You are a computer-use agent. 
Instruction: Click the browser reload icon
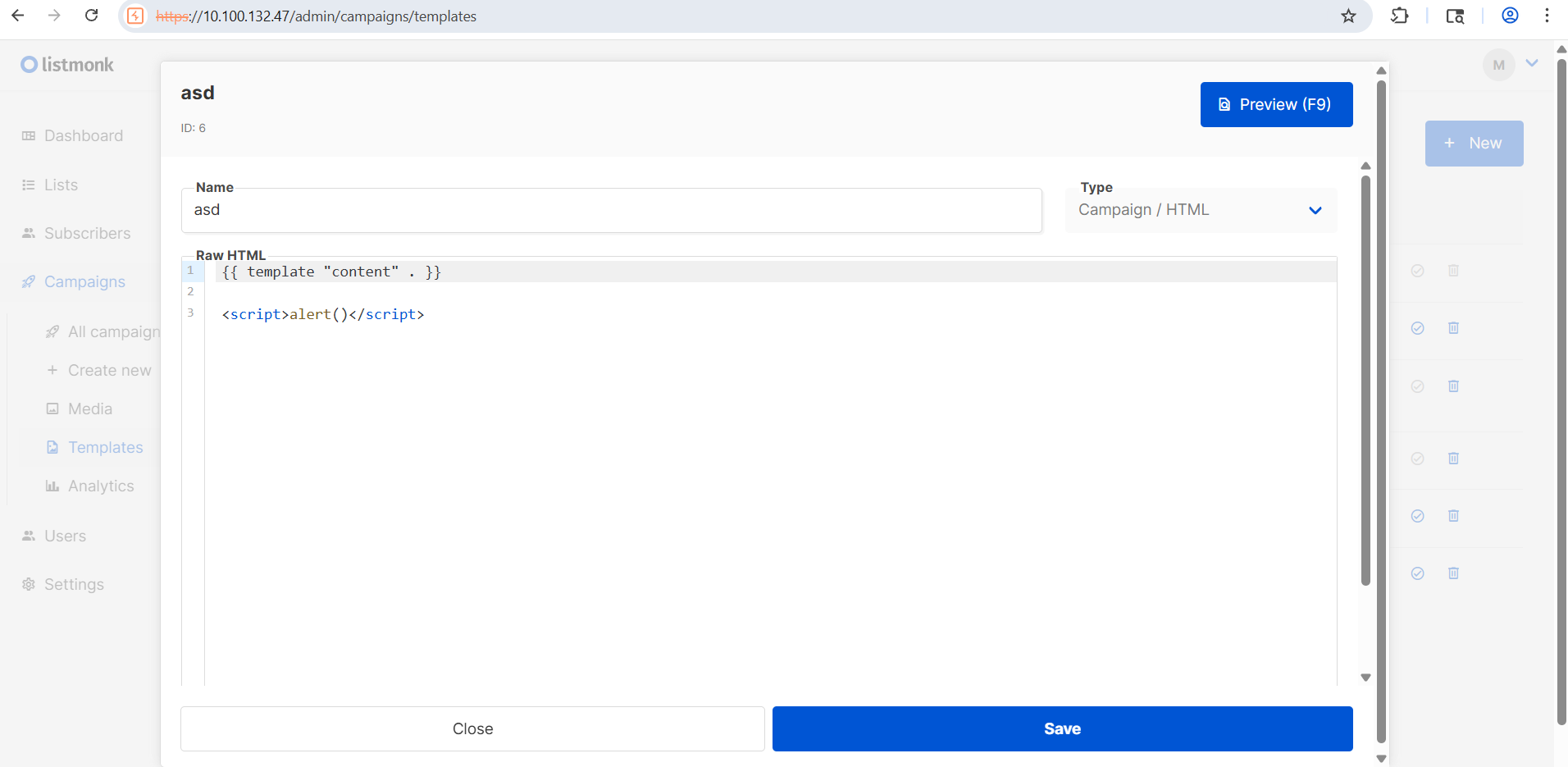click(x=92, y=16)
